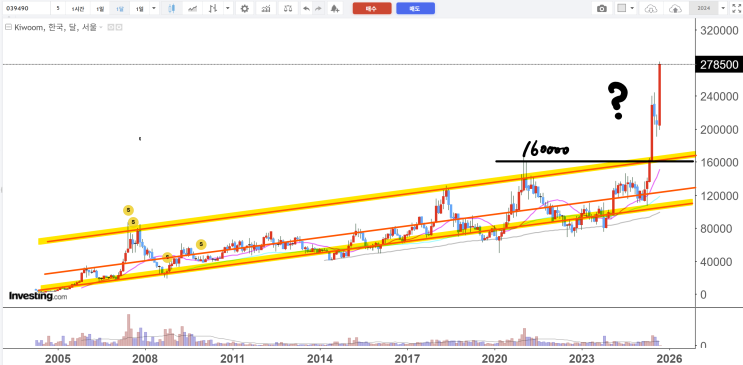743x365 pixels.
Task: Open Kiwoom series dropdown arrow in legend
Action: [x=101, y=28]
